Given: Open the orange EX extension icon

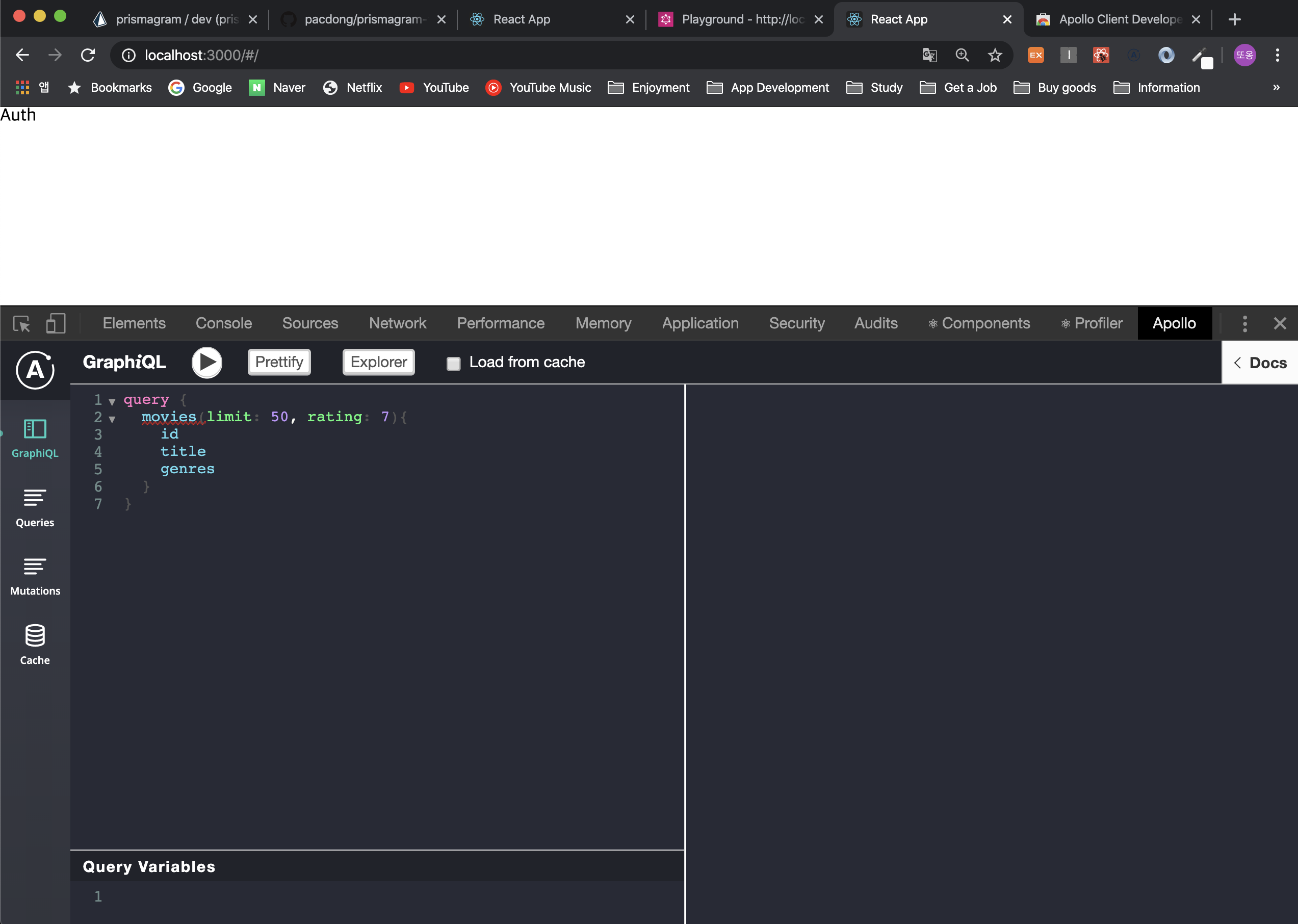Looking at the screenshot, I should click(x=1036, y=55).
